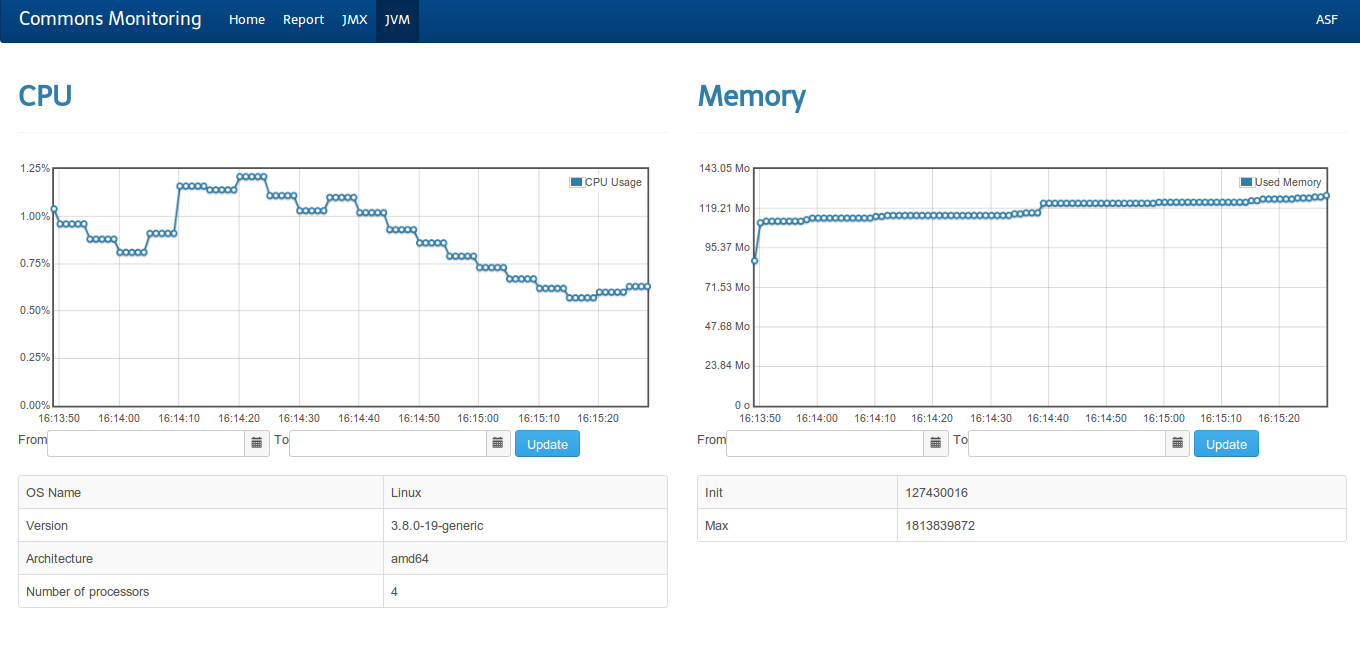
Task: Focus the Memory To date input field
Action: [x=1067, y=443]
